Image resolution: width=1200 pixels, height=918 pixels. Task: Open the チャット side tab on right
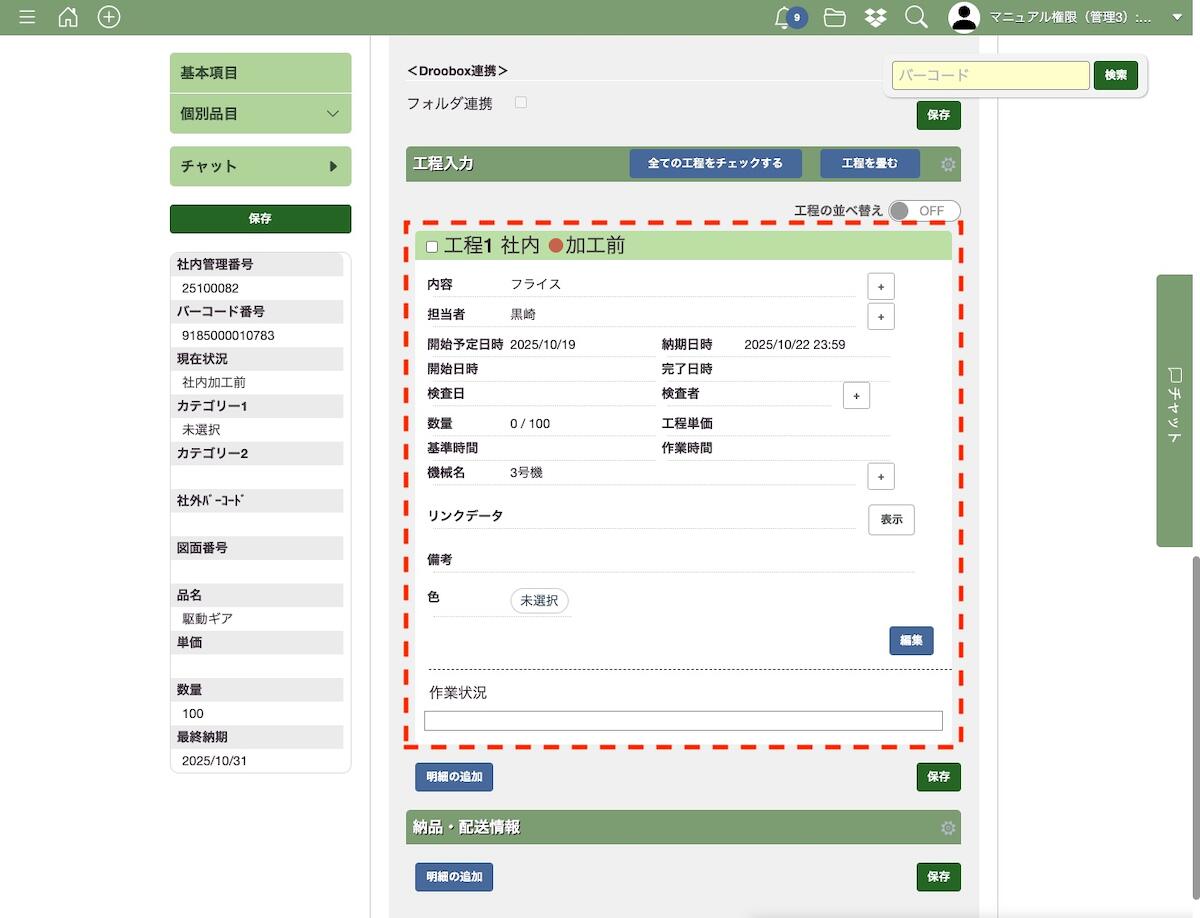1176,410
